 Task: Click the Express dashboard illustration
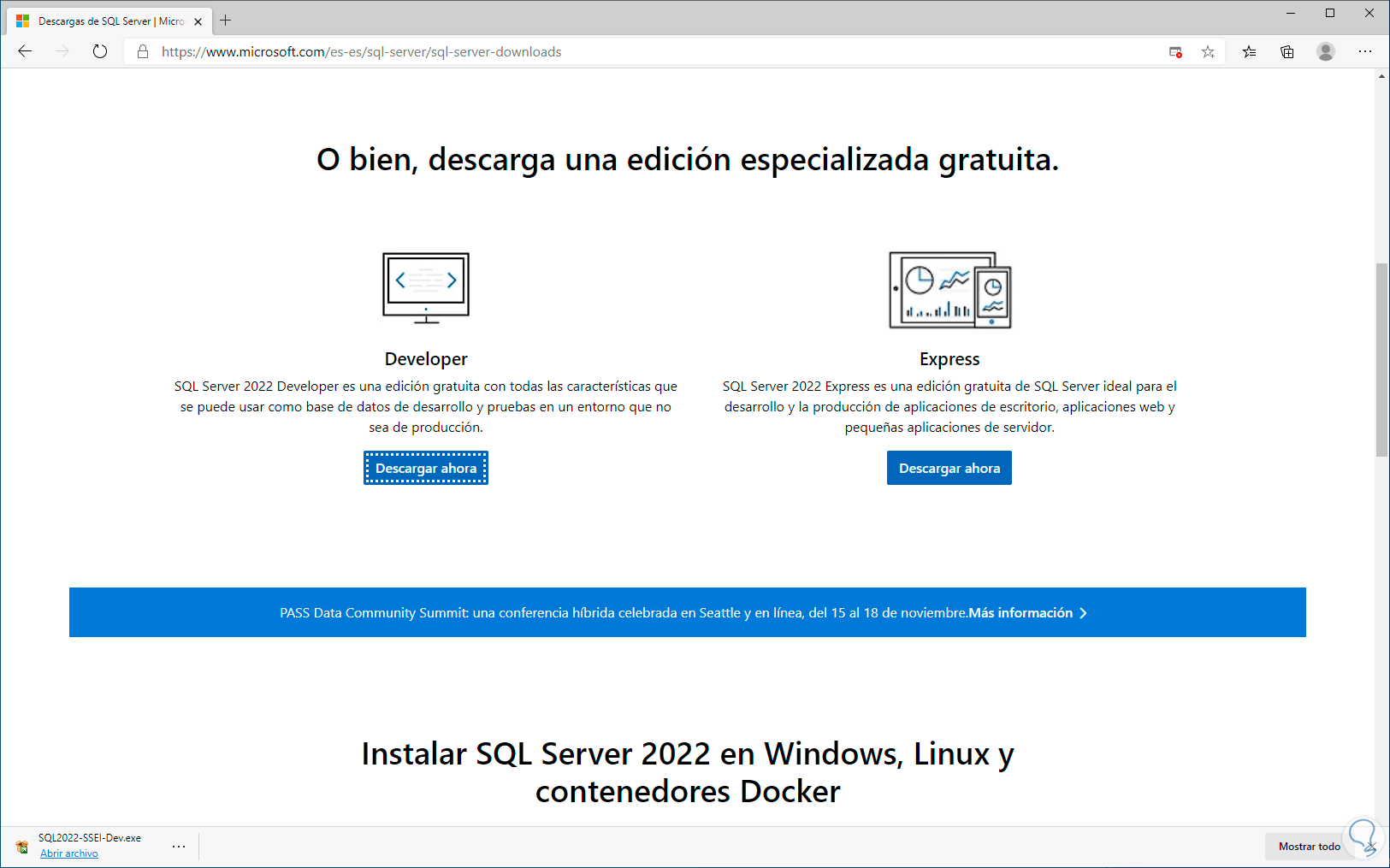[950, 290]
